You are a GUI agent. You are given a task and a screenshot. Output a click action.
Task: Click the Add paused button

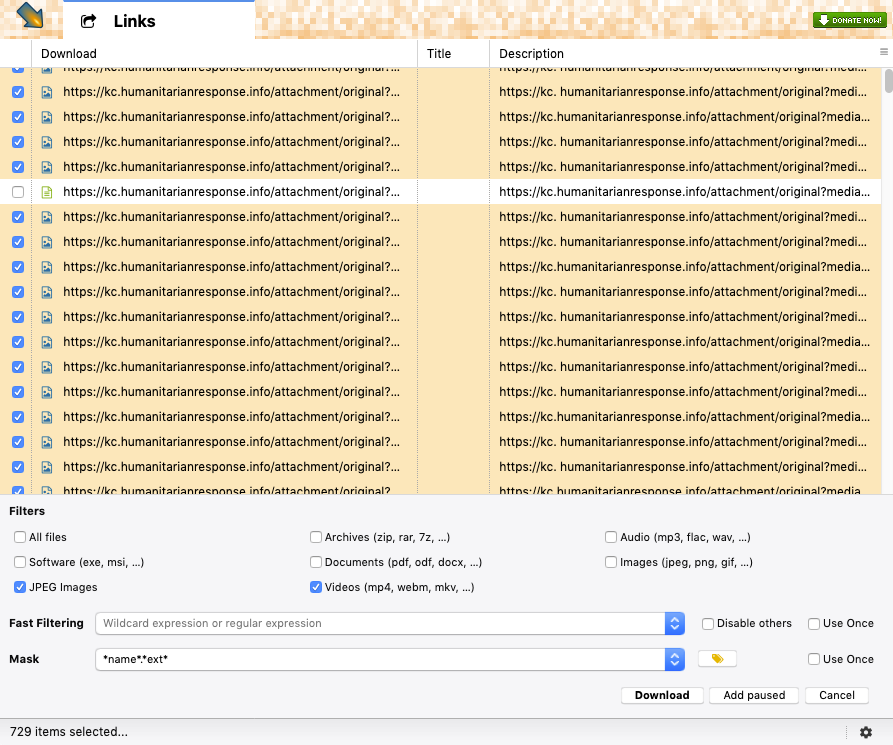(753, 695)
